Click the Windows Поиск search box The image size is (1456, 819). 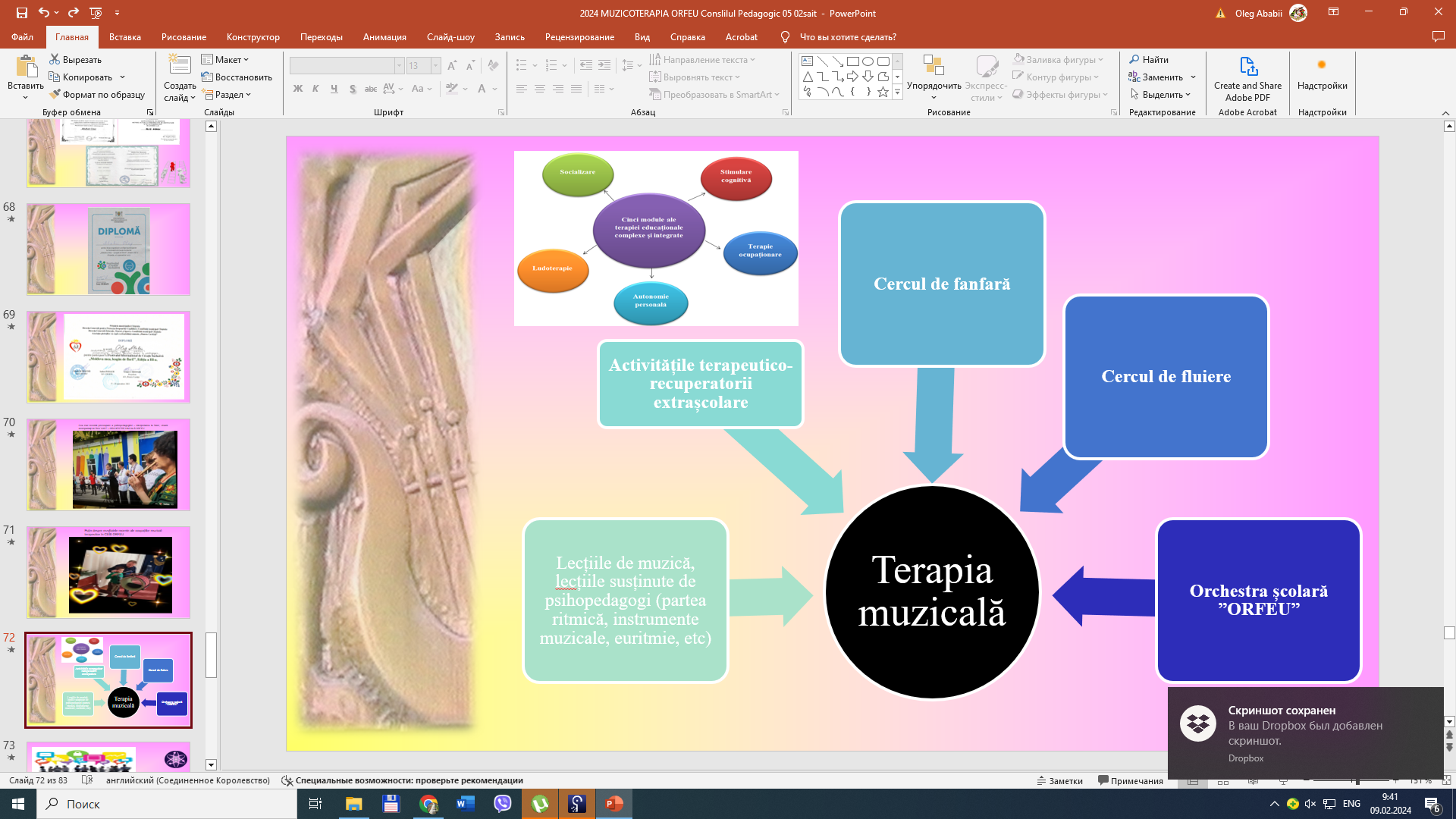point(167,804)
